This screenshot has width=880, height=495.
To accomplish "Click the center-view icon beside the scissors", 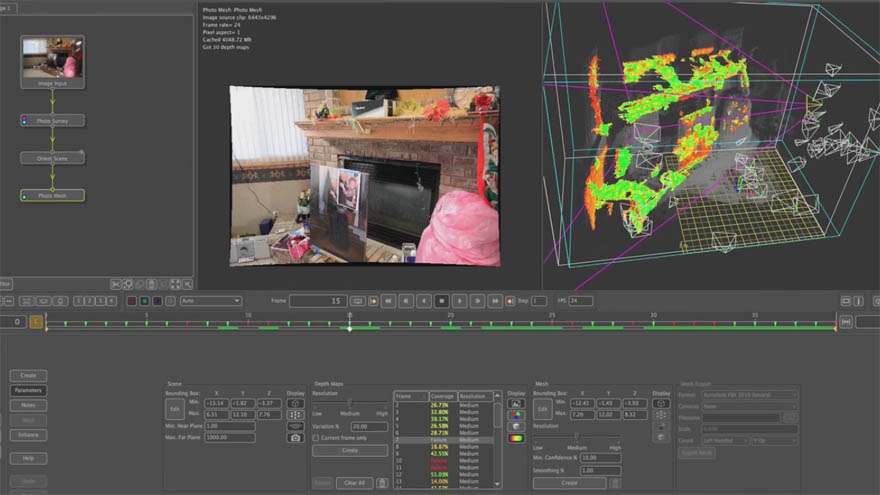I will (127, 285).
